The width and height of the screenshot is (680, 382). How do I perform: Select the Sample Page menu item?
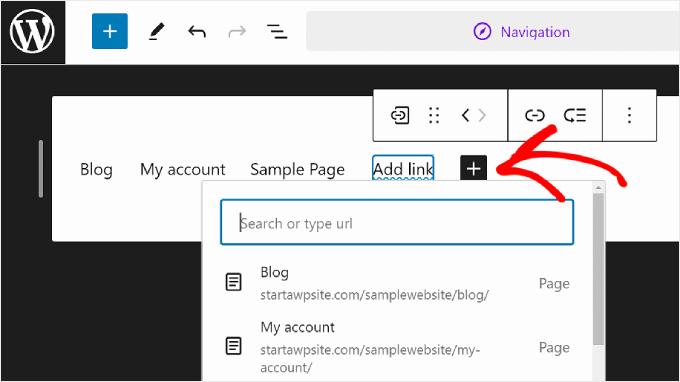point(298,170)
